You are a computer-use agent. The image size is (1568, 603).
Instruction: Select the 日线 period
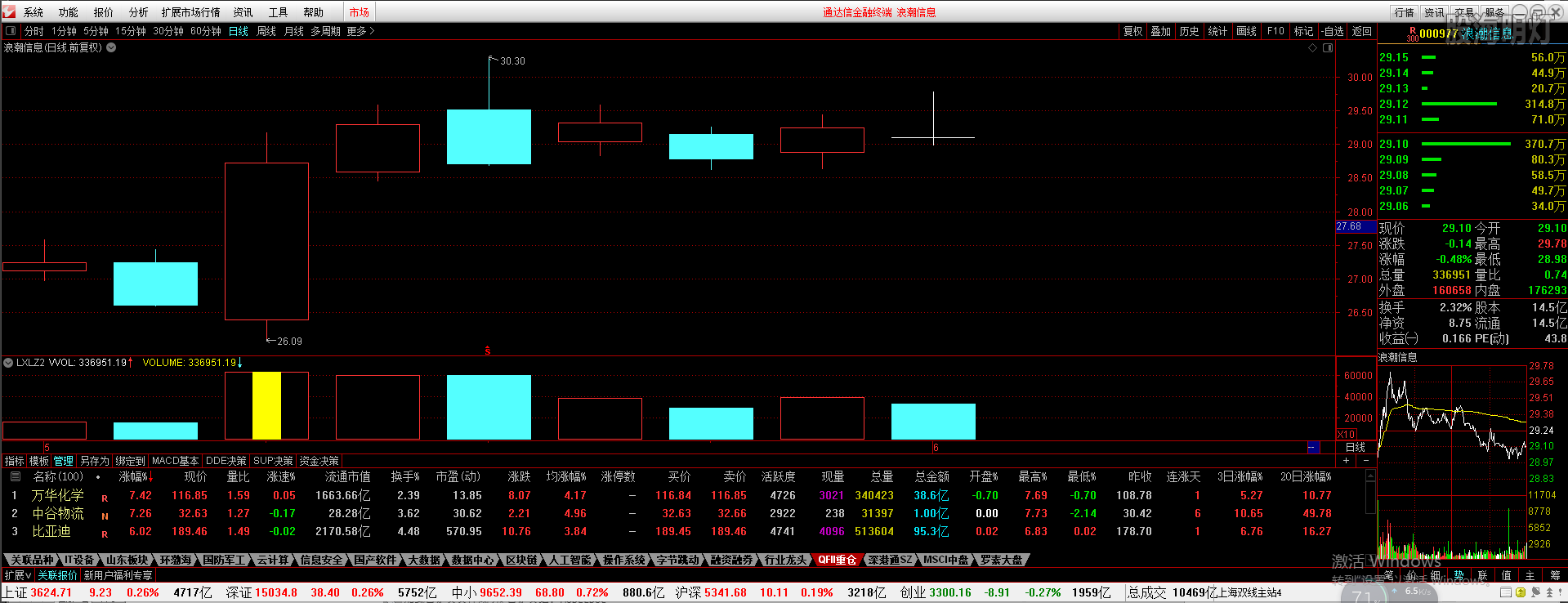pyautogui.click(x=239, y=31)
